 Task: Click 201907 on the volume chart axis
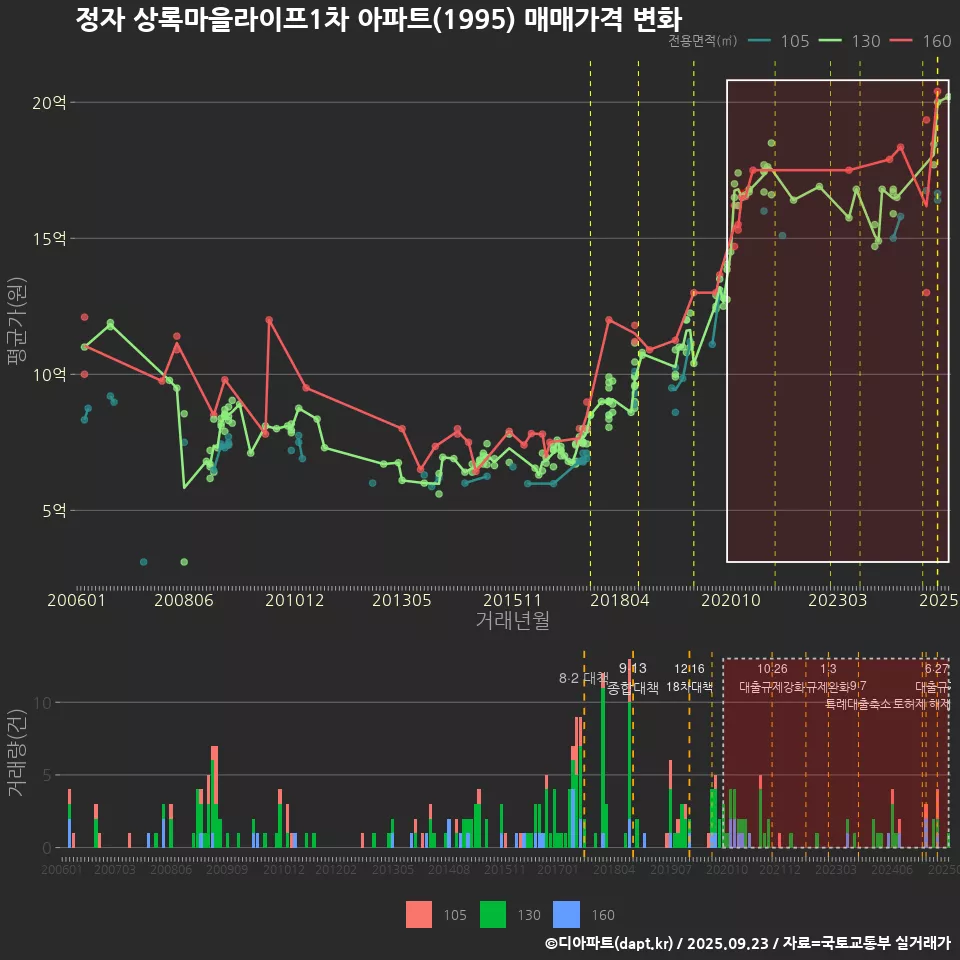point(670,869)
